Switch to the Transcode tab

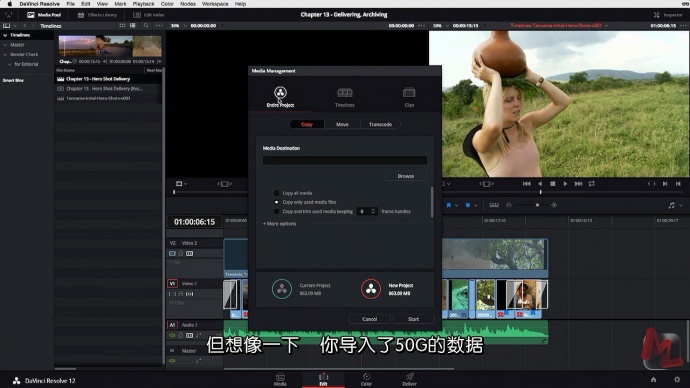click(x=380, y=124)
